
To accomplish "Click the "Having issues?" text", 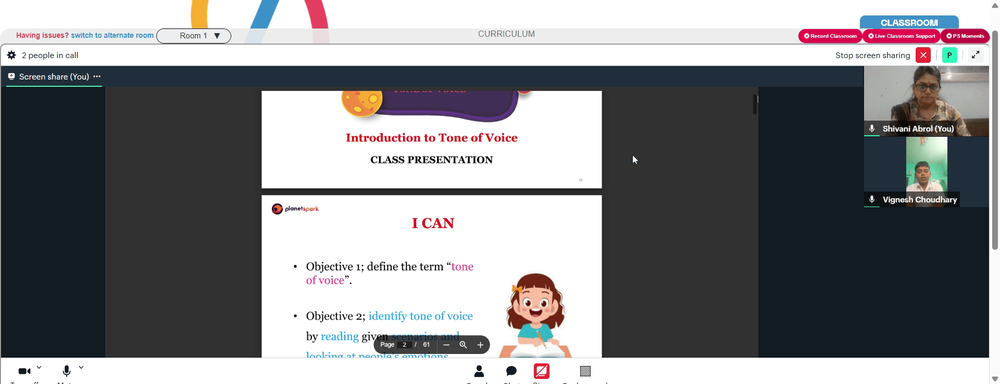I will pos(43,36).
